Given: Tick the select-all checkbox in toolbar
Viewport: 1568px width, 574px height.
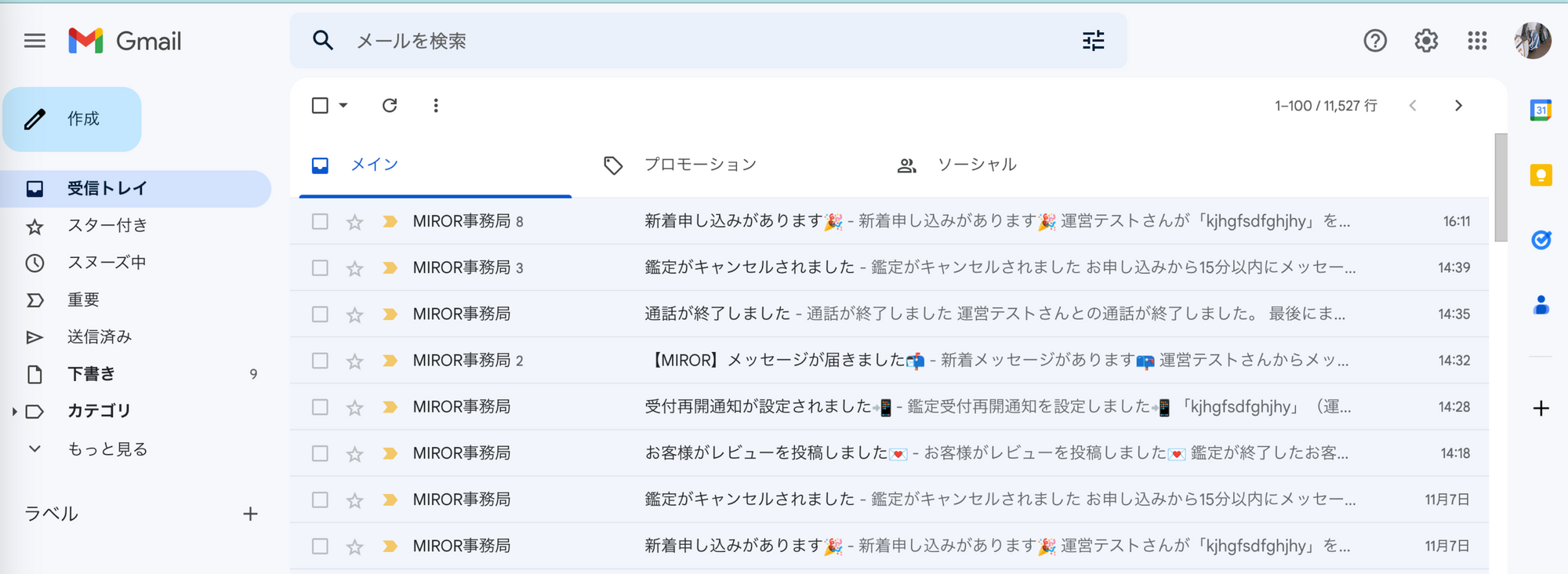Looking at the screenshot, I should pyautogui.click(x=320, y=105).
